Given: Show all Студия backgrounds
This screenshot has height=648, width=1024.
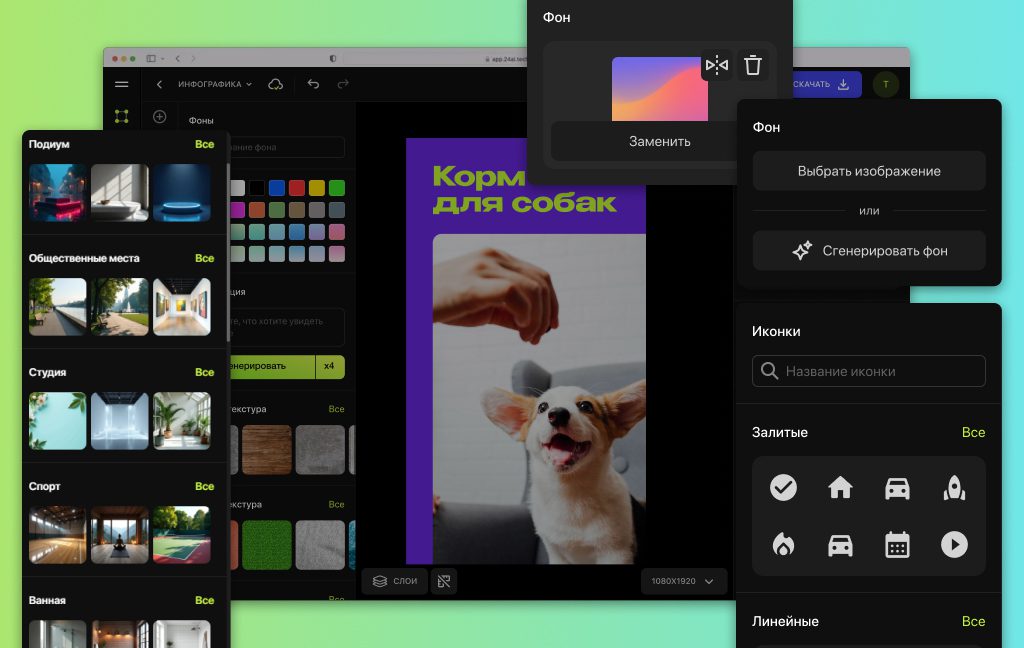Looking at the screenshot, I should [x=204, y=372].
